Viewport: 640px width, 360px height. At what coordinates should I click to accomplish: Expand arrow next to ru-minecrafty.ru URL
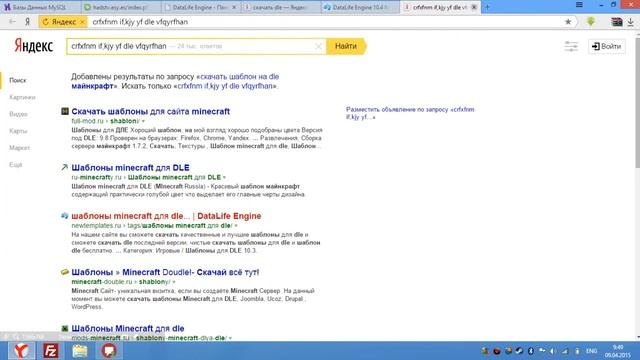click(x=224, y=178)
